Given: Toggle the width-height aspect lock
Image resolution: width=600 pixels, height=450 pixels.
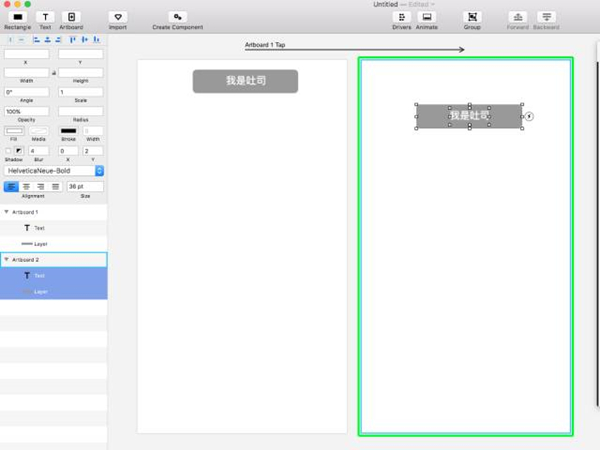Looking at the screenshot, I should coord(54,73).
